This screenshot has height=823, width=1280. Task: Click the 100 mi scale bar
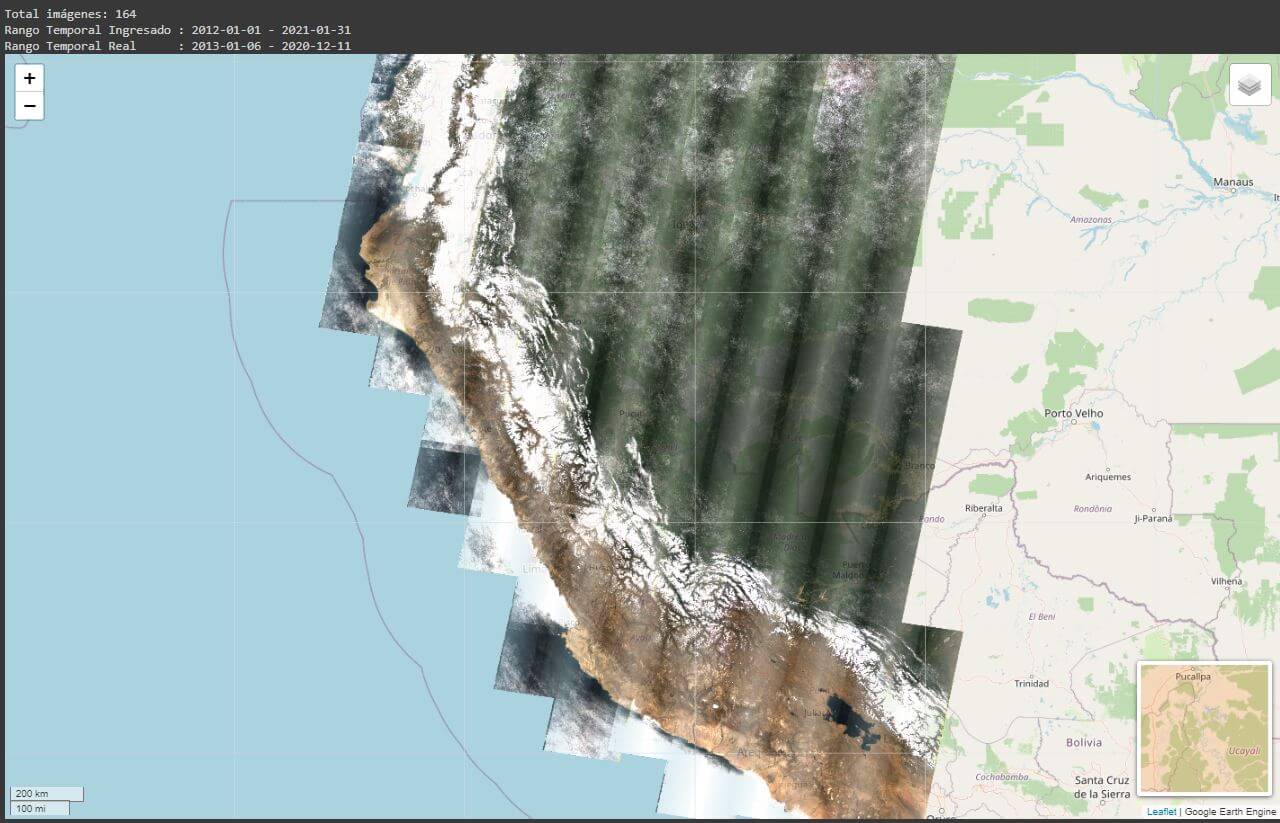click(x=40, y=808)
